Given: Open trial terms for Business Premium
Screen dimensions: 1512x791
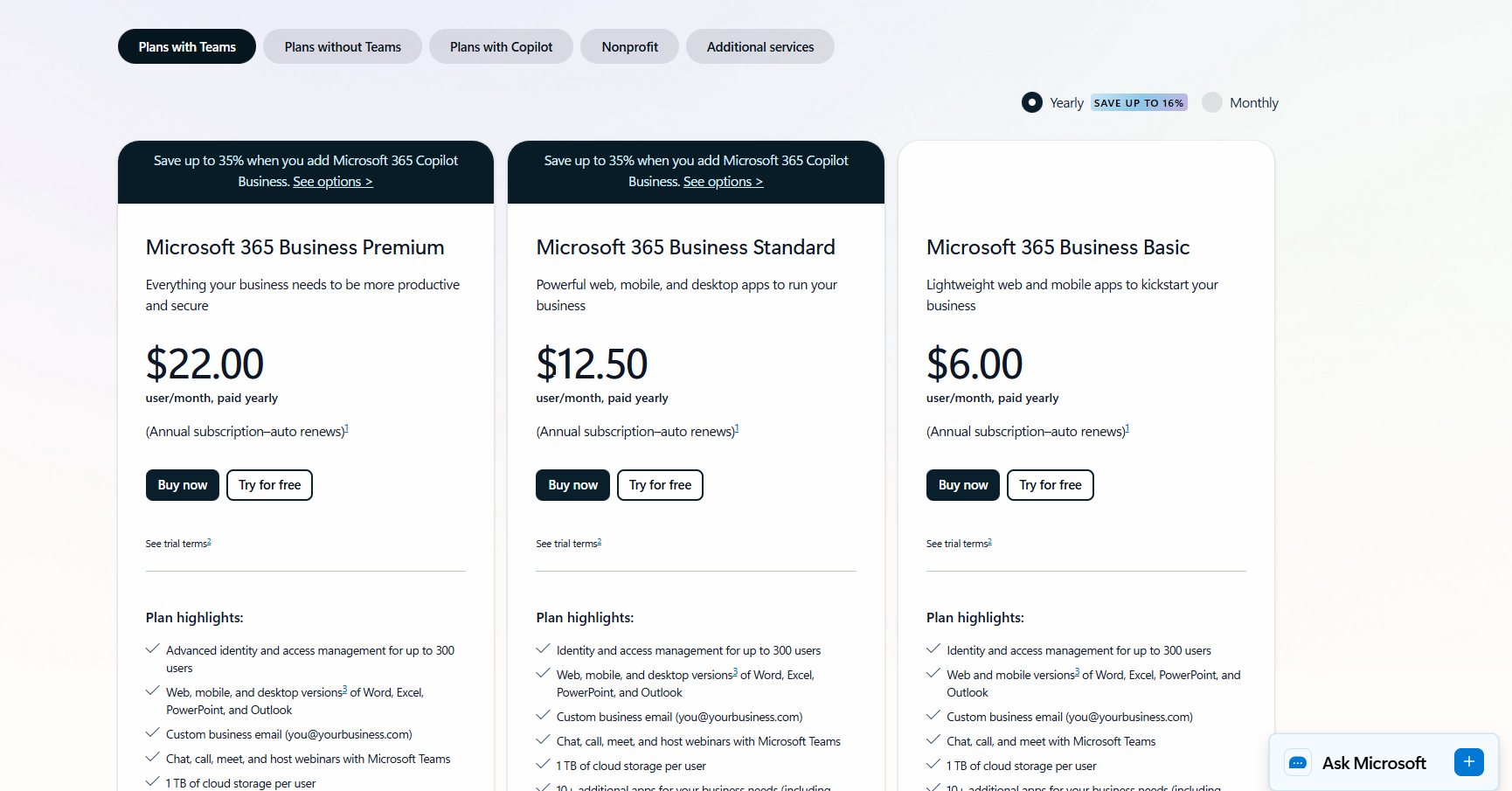Looking at the screenshot, I should [x=177, y=543].
